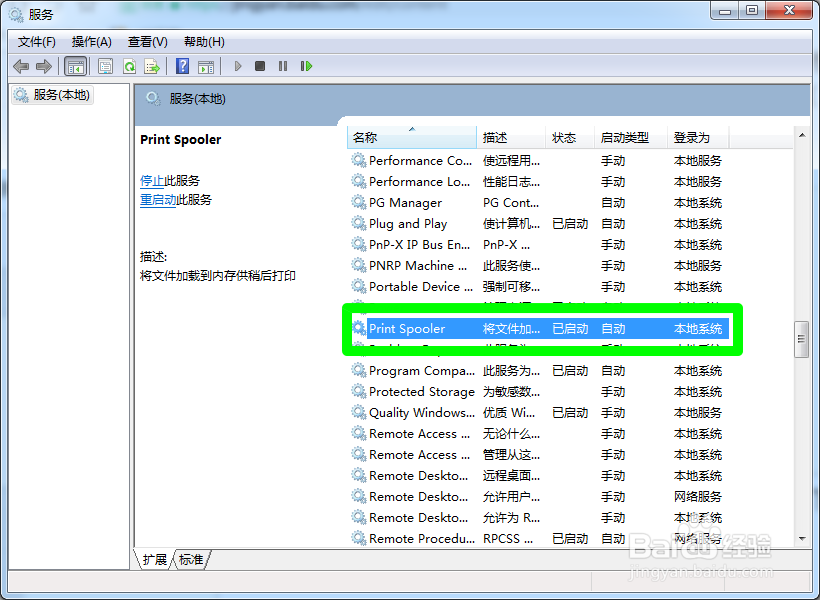
Task: Export the services list
Action: [152, 65]
